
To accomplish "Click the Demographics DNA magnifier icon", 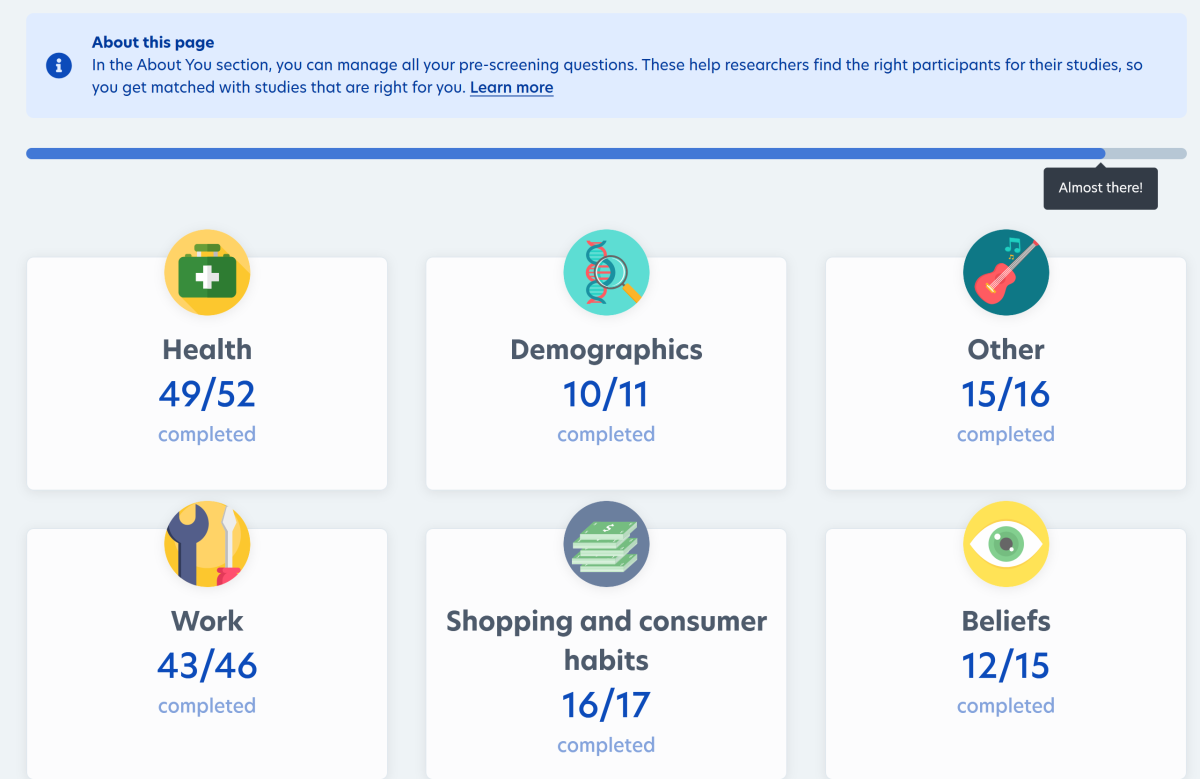I will click(x=606, y=272).
